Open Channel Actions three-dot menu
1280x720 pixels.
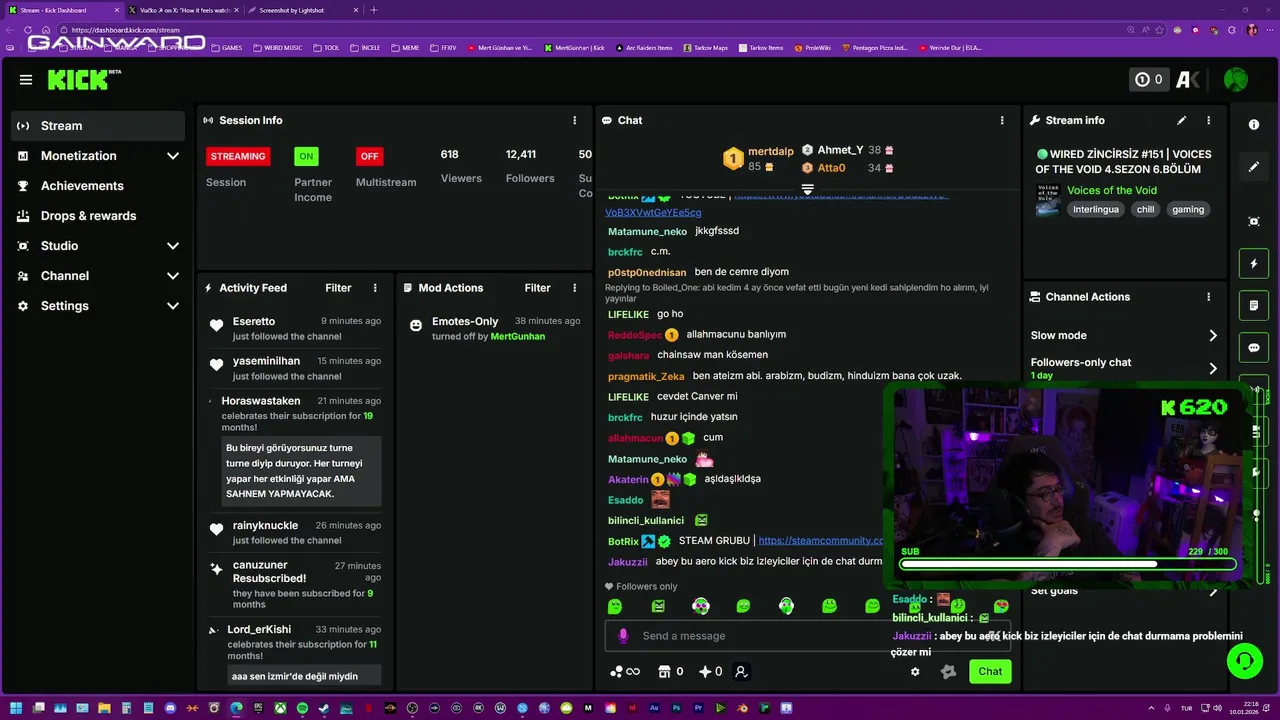tap(1208, 297)
